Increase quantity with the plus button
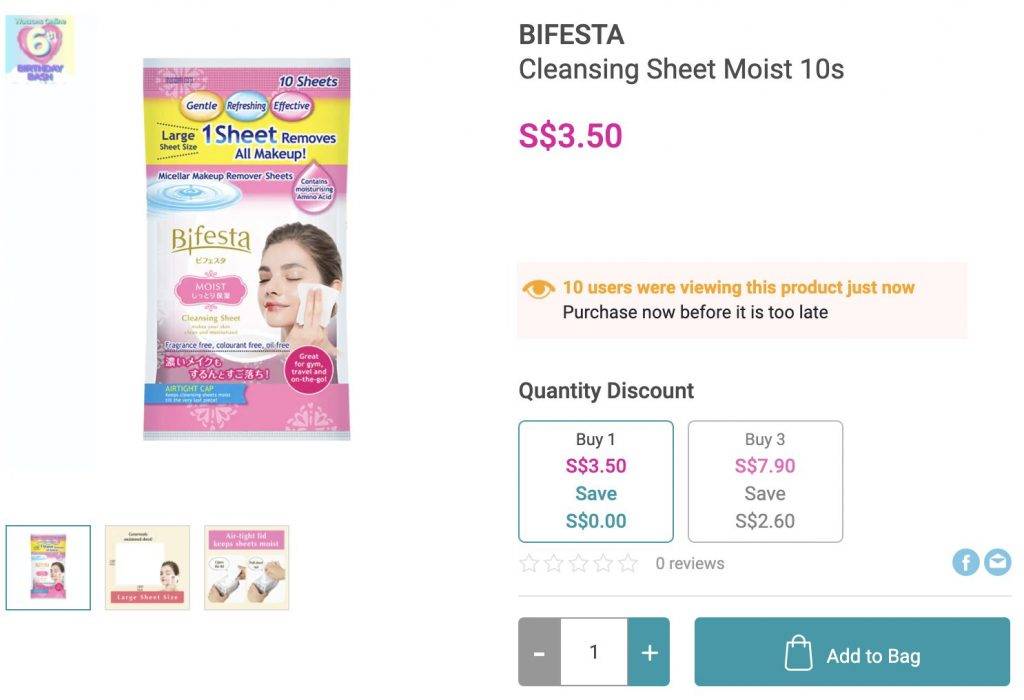This screenshot has height=700, width=1024. pyautogui.click(x=649, y=652)
